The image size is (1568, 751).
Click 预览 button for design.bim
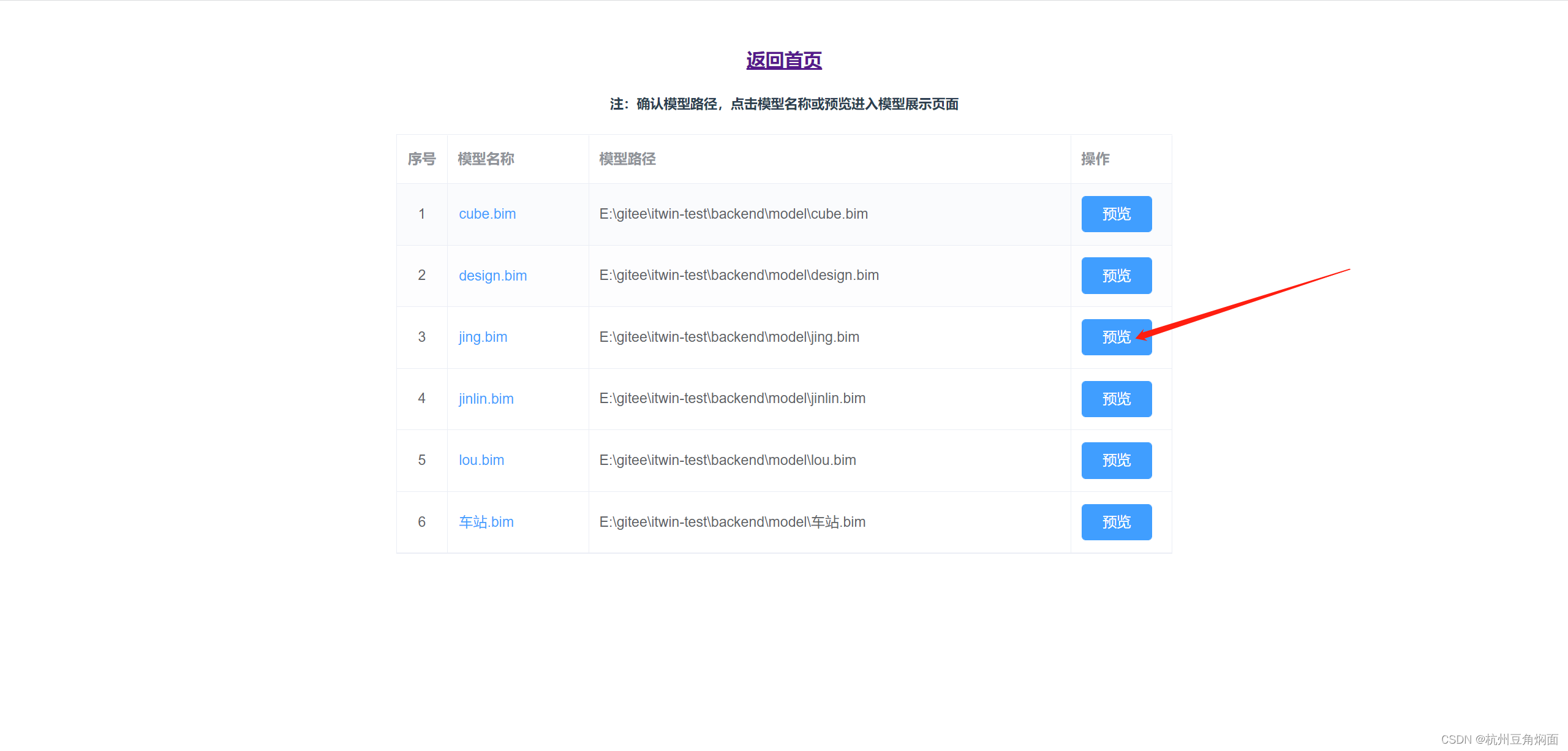click(x=1116, y=276)
